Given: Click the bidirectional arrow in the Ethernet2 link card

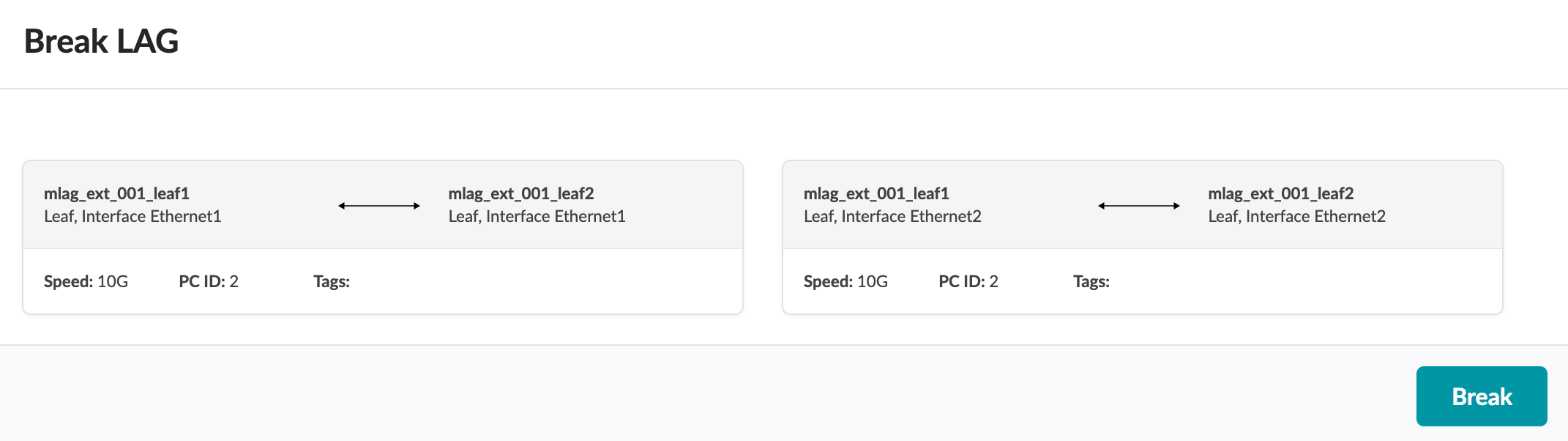Looking at the screenshot, I should click(x=1139, y=206).
